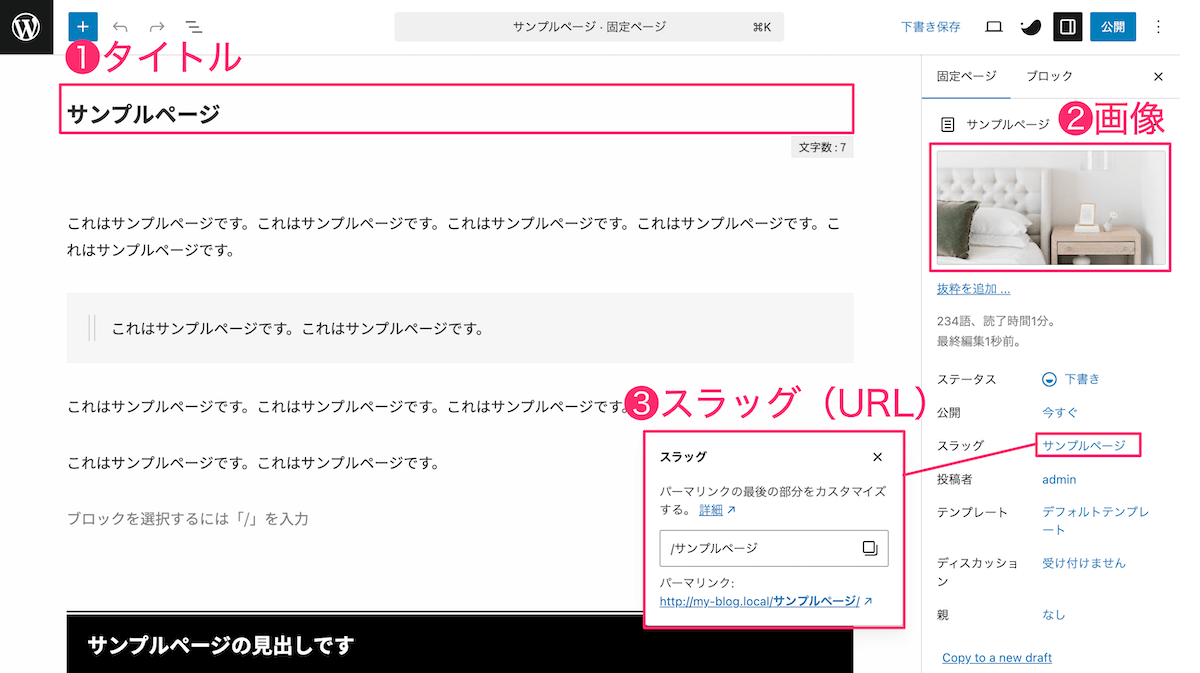Switch to the ブロック tab
This screenshot has height=673, width=1200.
click(x=1049, y=76)
